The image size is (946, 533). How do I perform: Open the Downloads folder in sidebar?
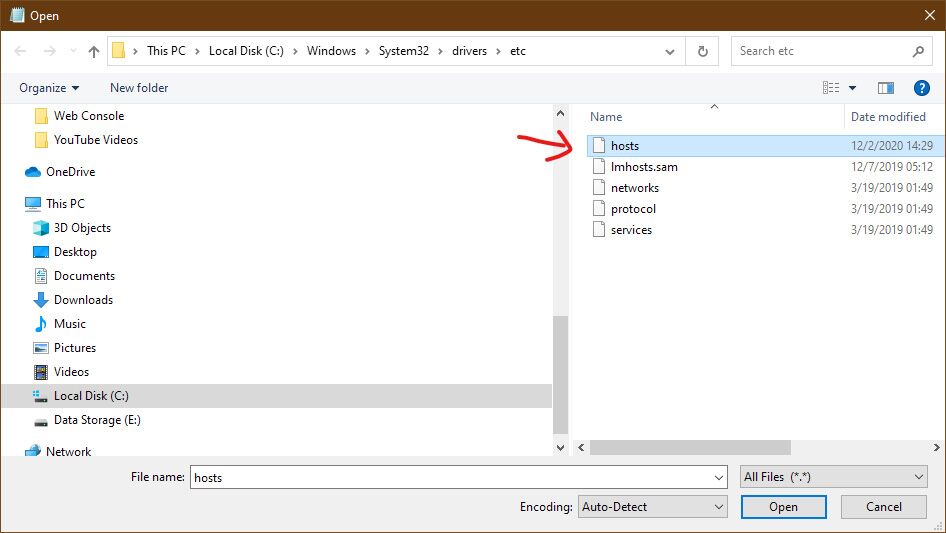click(83, 300)
